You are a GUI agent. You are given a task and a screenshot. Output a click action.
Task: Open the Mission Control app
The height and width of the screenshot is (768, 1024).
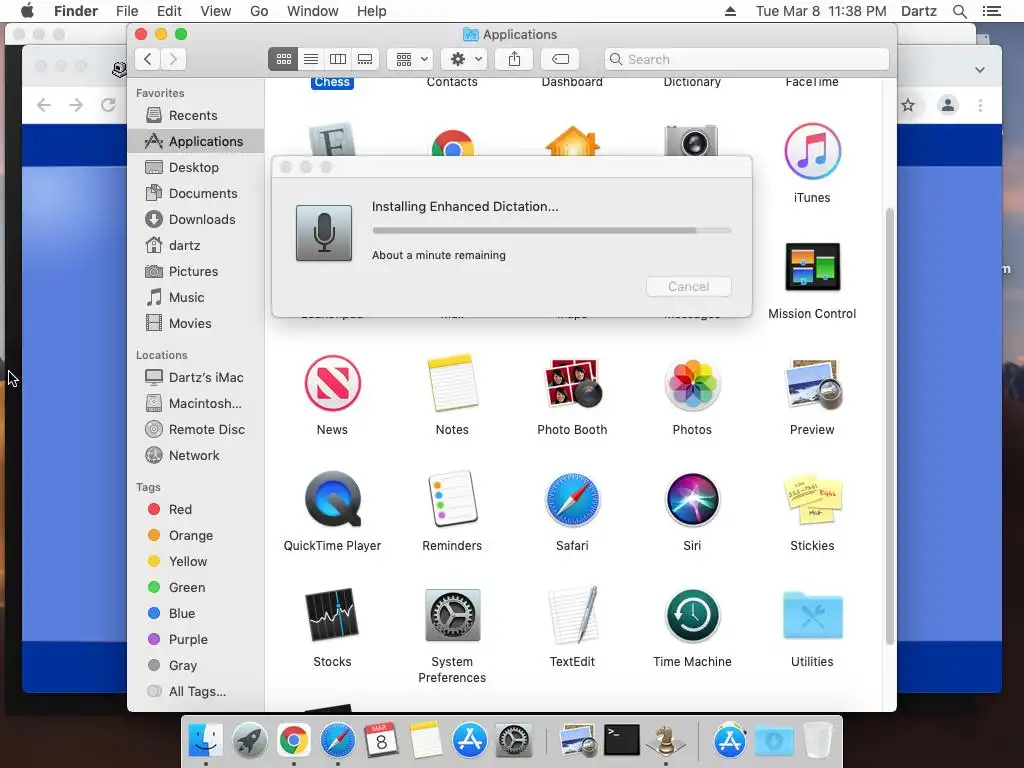click(x=812, y=266)
